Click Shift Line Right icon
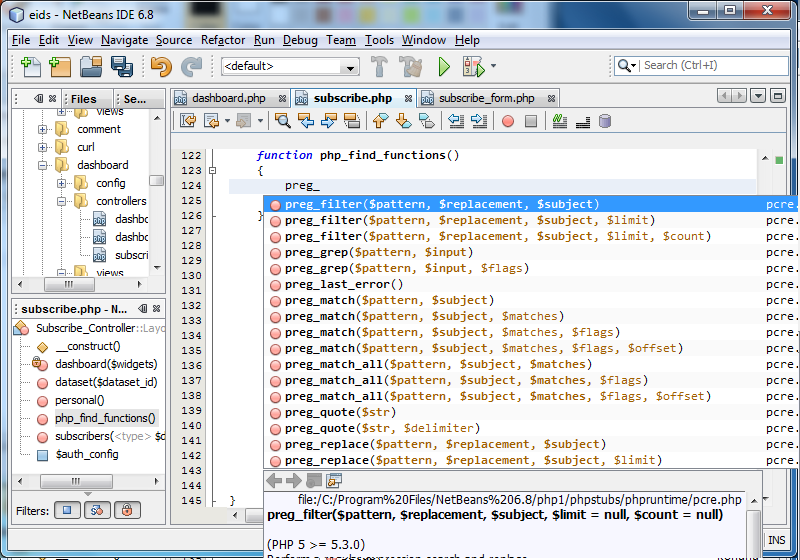Viewport: 800px width, 560px height. (x=479, y=121)
